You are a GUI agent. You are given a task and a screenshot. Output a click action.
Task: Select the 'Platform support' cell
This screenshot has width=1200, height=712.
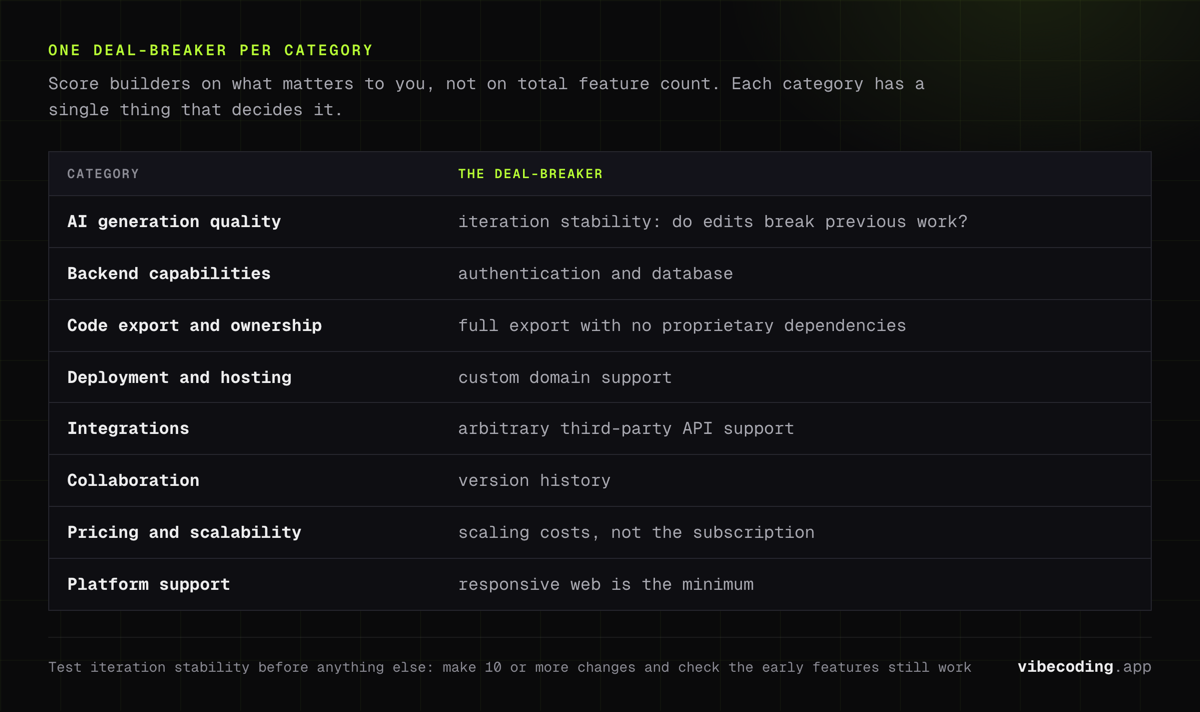148,585
